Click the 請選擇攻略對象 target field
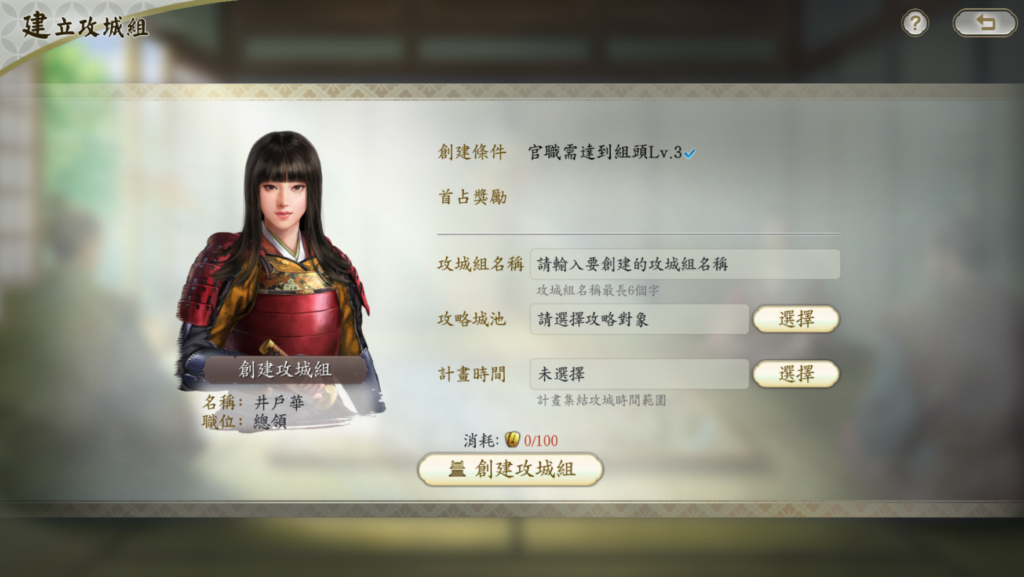Image resolution: width=1024 pixels, height=577 pixels. tap(639, 319)
